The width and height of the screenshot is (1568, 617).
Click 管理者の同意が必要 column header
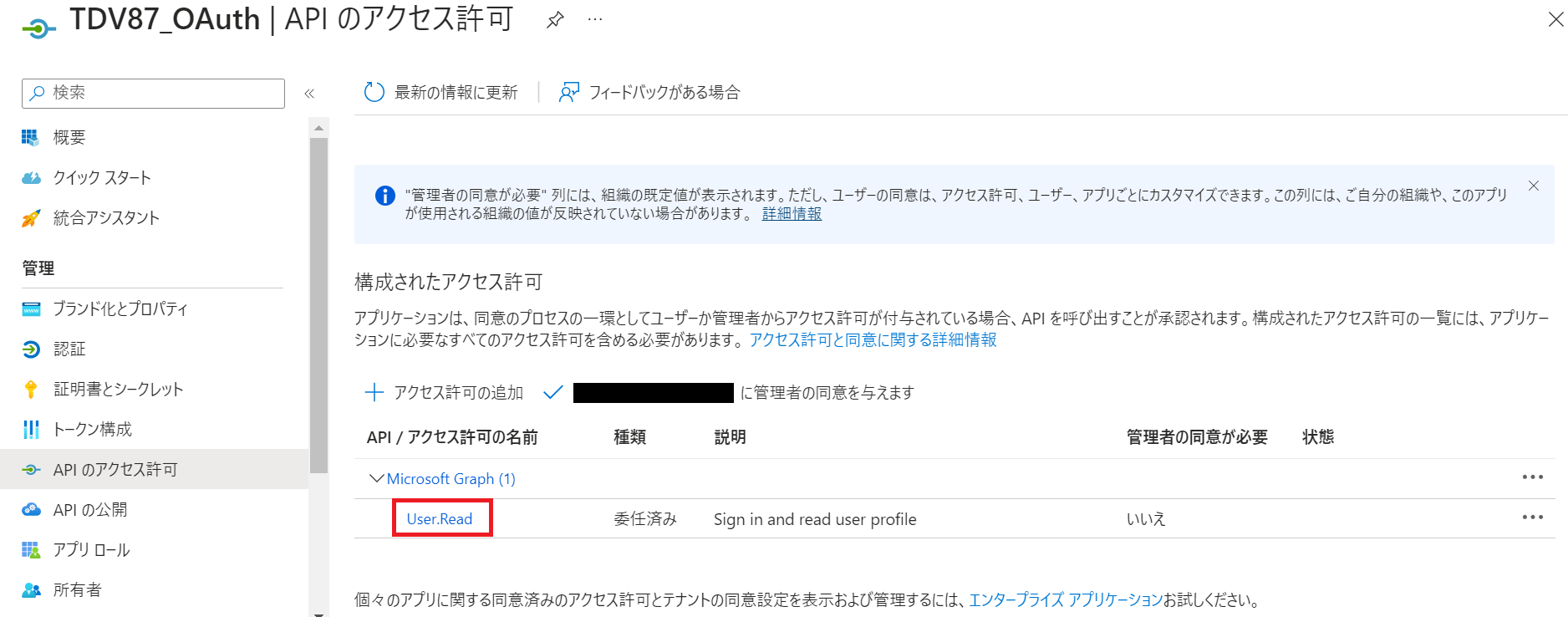click(1197, 437)
